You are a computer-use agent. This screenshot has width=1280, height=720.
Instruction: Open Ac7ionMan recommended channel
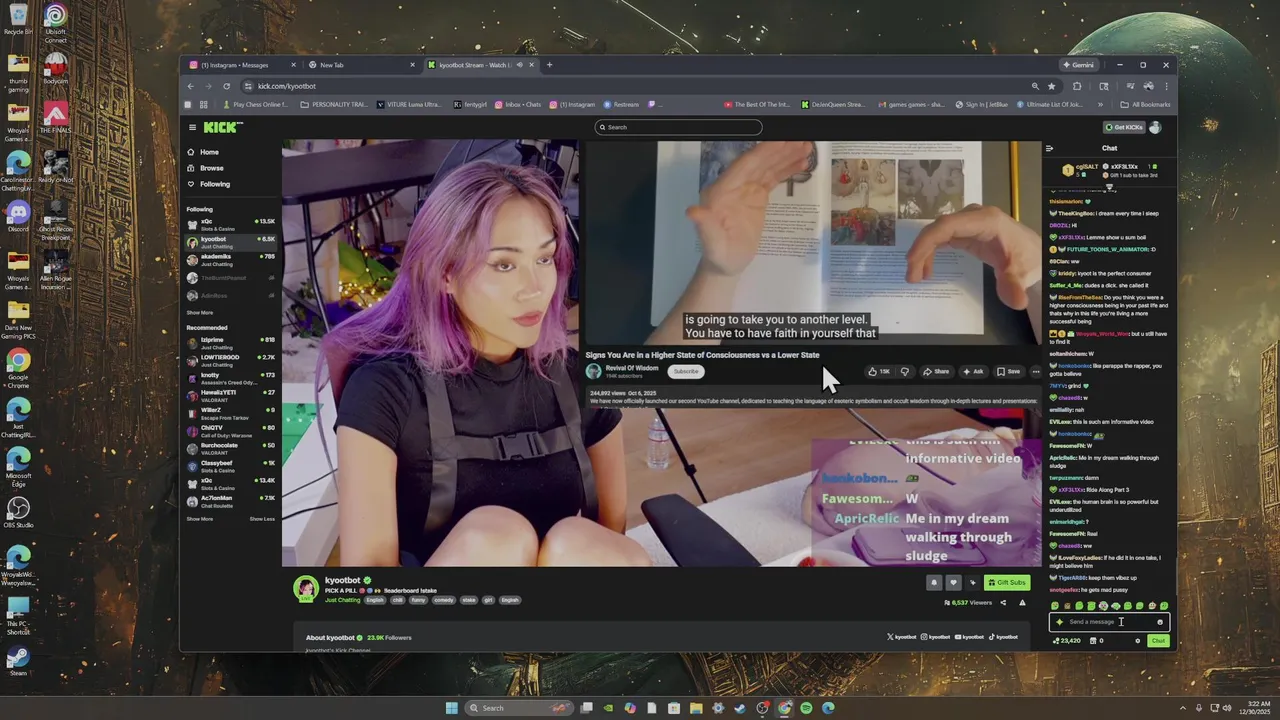click(x=230, y=500)
